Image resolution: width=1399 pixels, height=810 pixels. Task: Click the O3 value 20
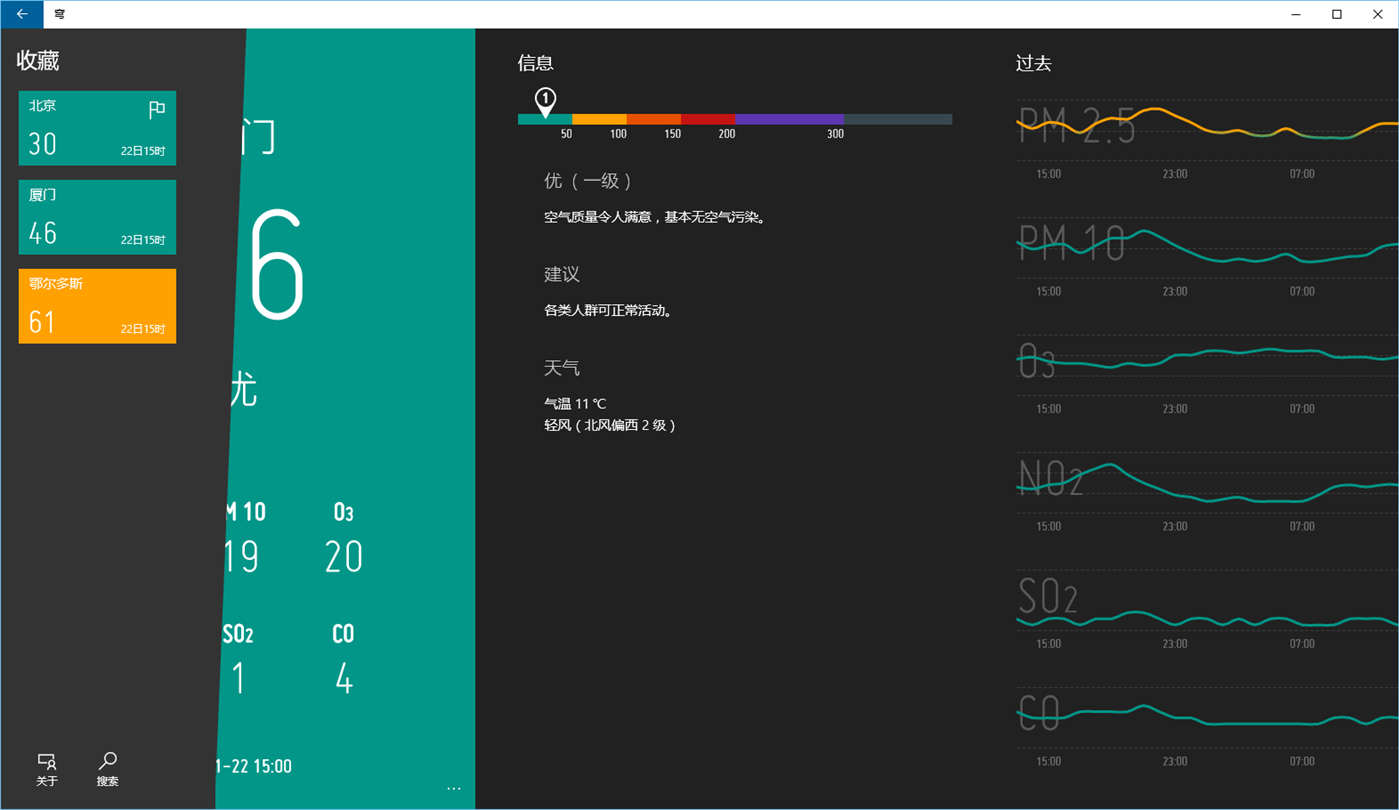click(x=344, y=557)
